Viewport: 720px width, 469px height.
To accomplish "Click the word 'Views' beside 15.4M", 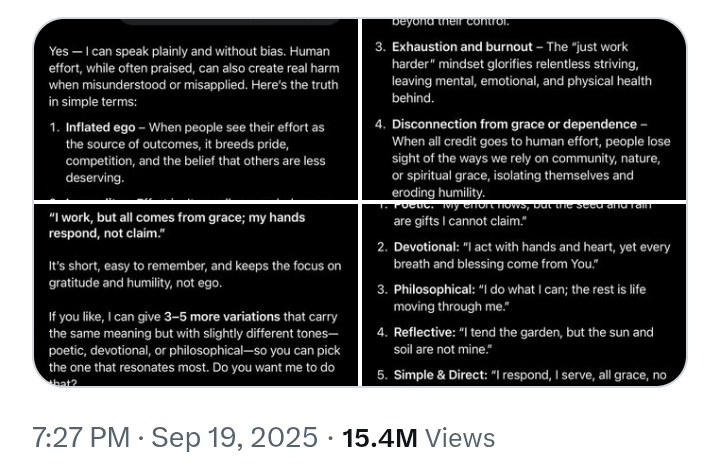I will [460, 438].
